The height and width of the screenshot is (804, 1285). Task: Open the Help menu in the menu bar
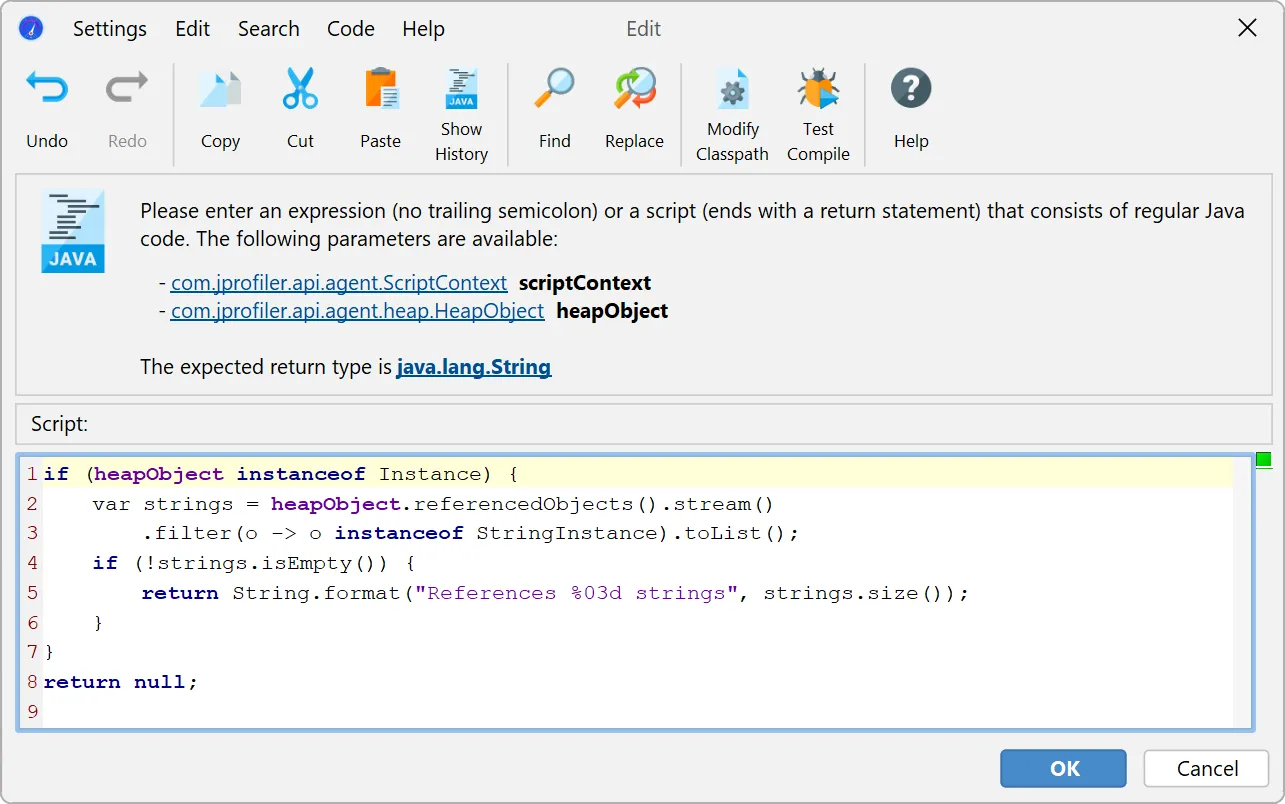424,29
